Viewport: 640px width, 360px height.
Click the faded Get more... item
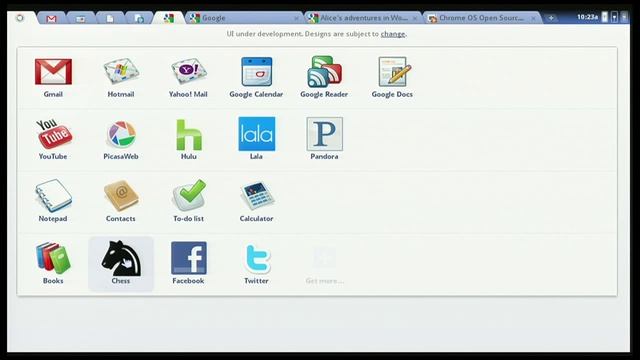(324, 265)
